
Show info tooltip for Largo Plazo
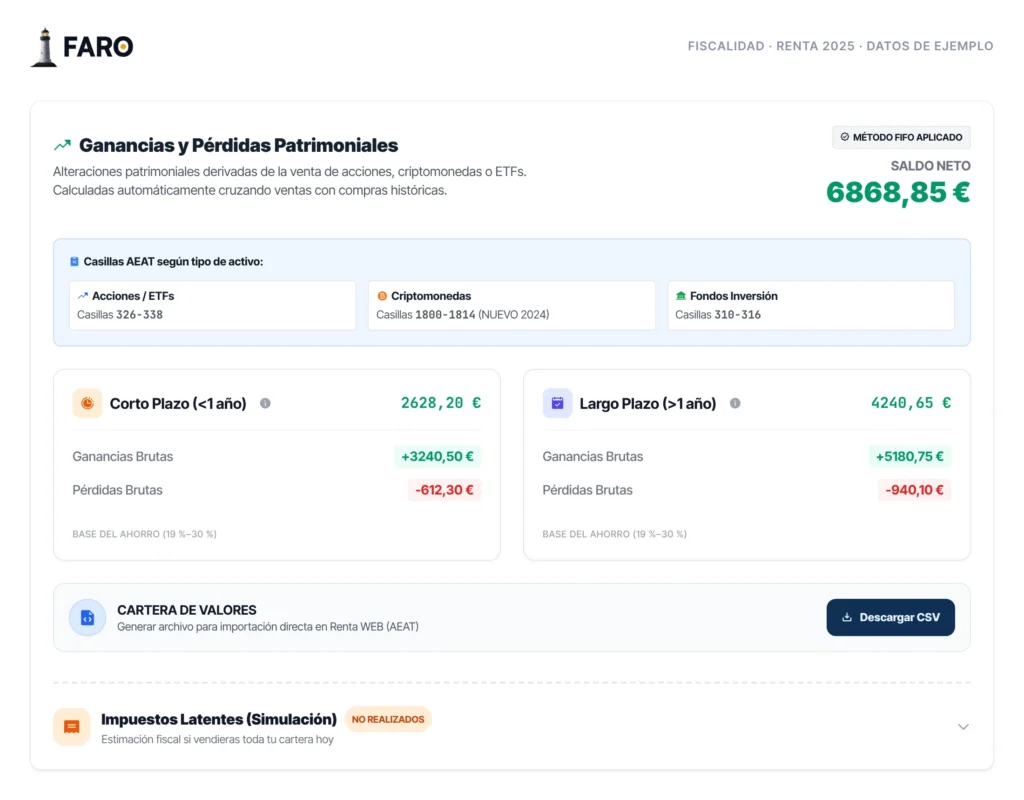point(735,404)
